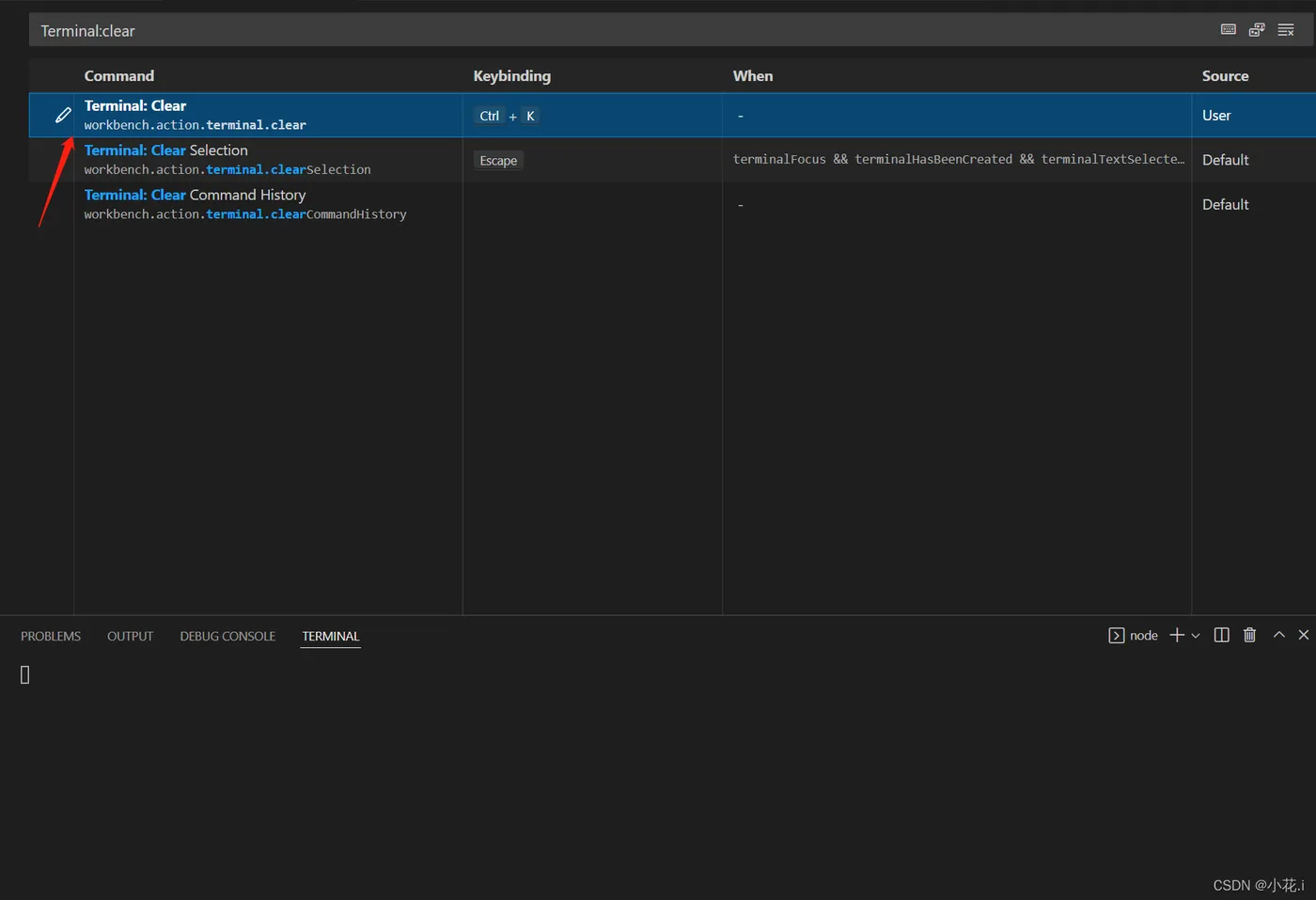Open the launch profile dropdown chevron
The image size is (1316, 900).
1196,636
